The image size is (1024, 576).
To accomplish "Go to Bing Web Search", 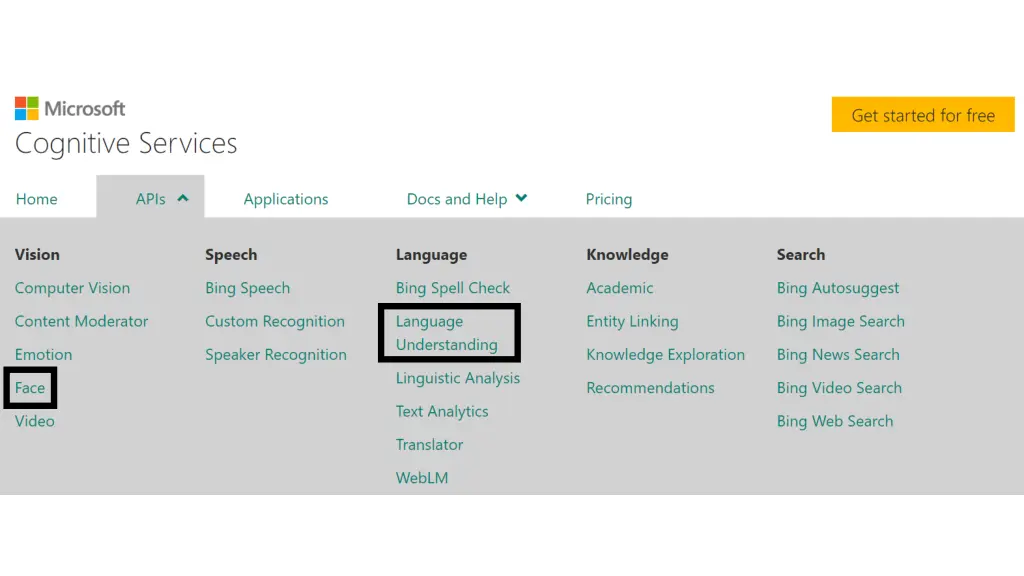I will click(835, 421).
